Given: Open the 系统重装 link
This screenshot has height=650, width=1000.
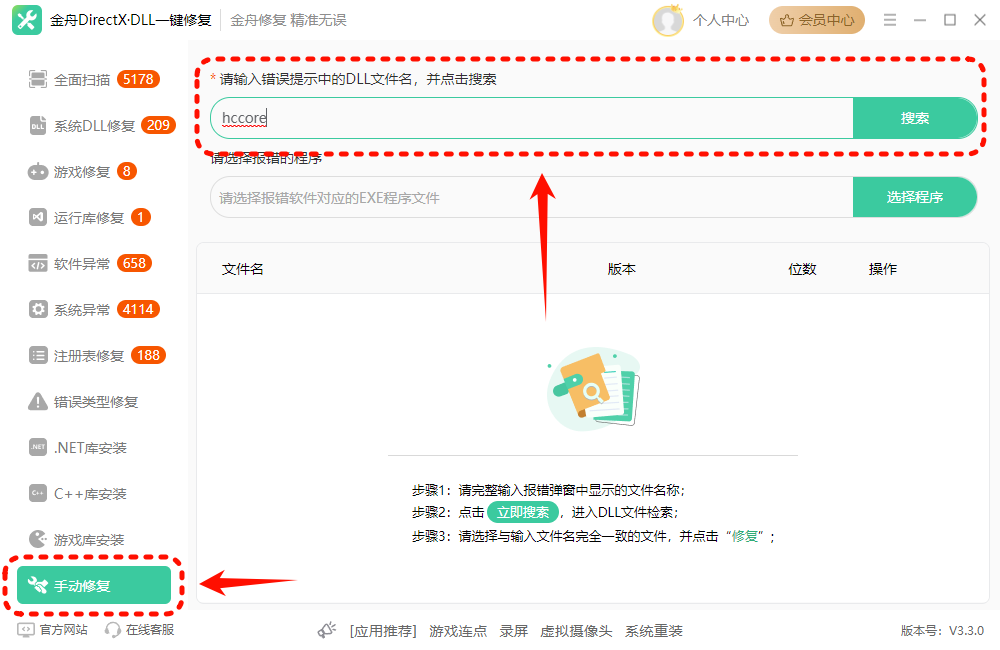Looking at the screenshot, I should pos(654,631).
